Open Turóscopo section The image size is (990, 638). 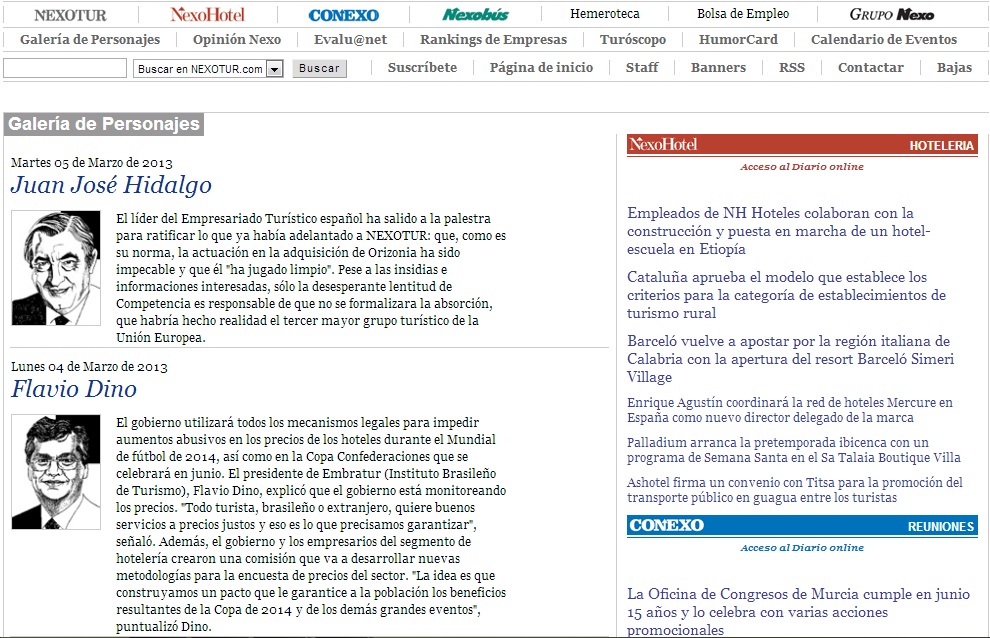click(633, 40)
